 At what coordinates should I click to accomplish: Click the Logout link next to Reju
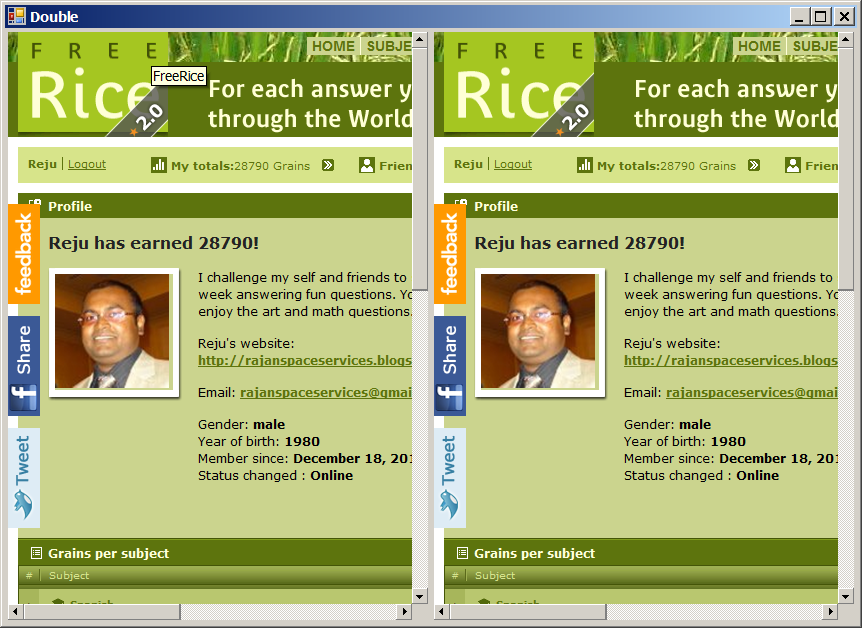click(x=86, y=165)
